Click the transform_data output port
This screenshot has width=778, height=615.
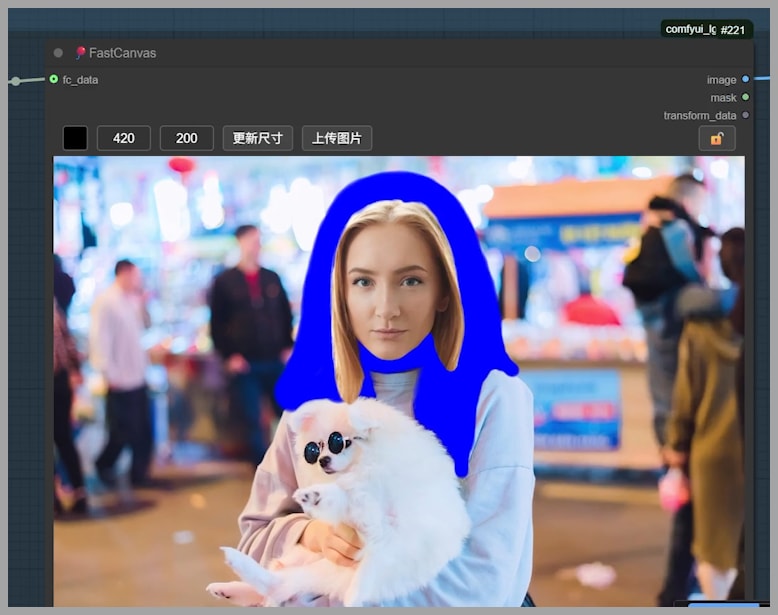(745, 115)
